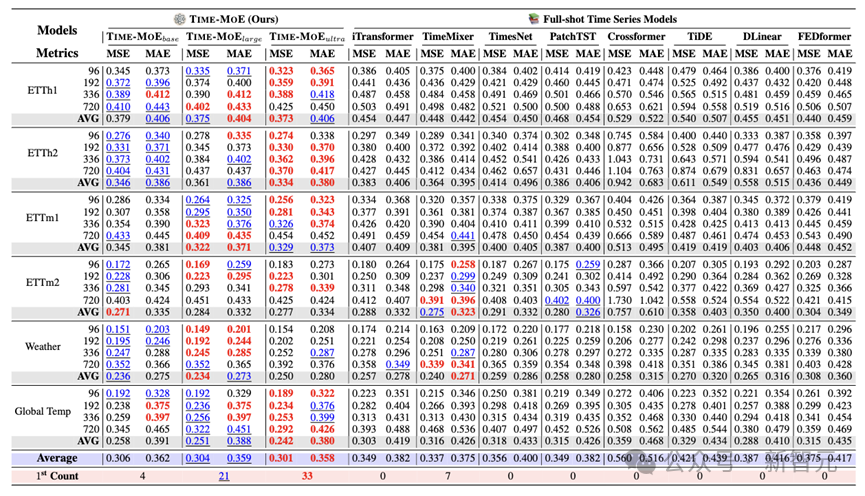Click the underlined blue 21 in 1st Count row
Viewport: 865px width, 496px height.
(224, 476)
